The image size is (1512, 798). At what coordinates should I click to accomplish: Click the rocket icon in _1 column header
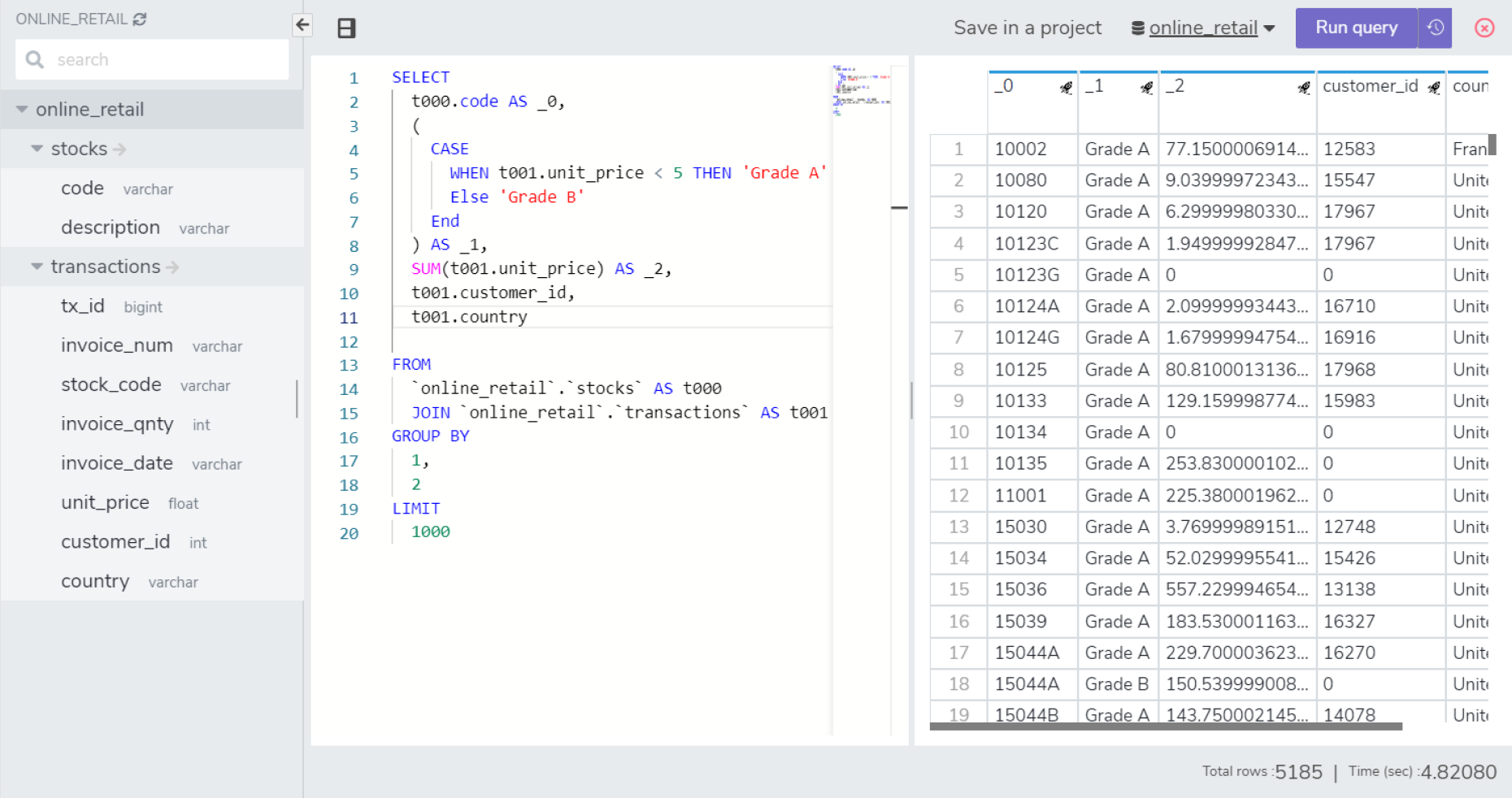(1146, 88)
